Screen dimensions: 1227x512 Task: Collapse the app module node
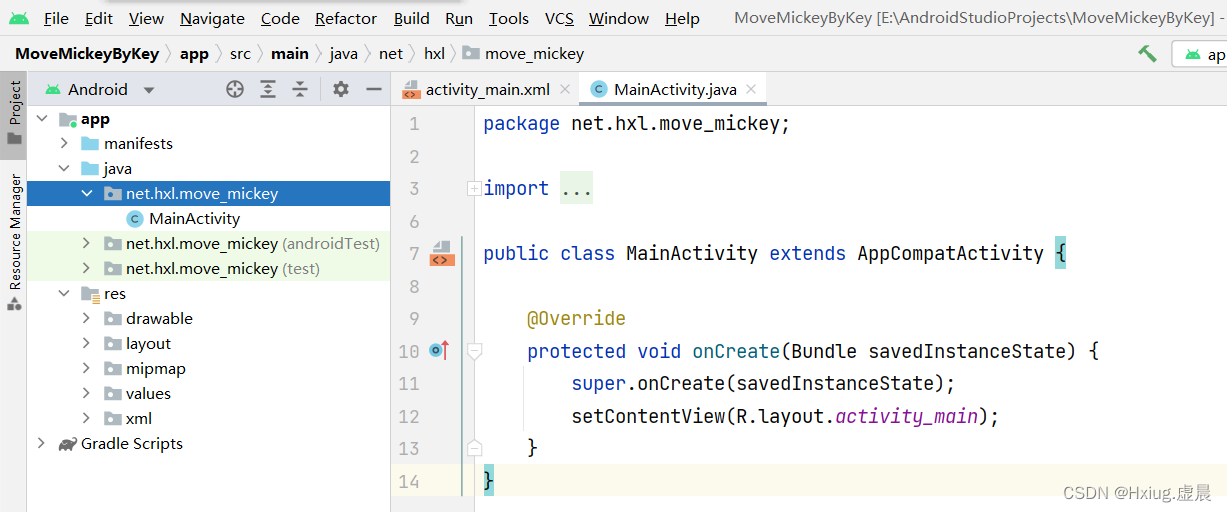42,119
